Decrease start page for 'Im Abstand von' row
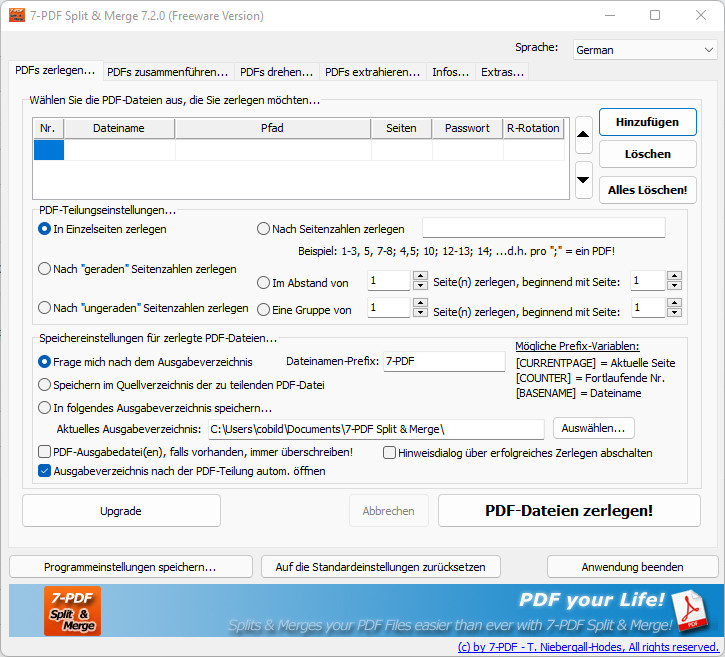725x657 pixels. coord(675,285)
